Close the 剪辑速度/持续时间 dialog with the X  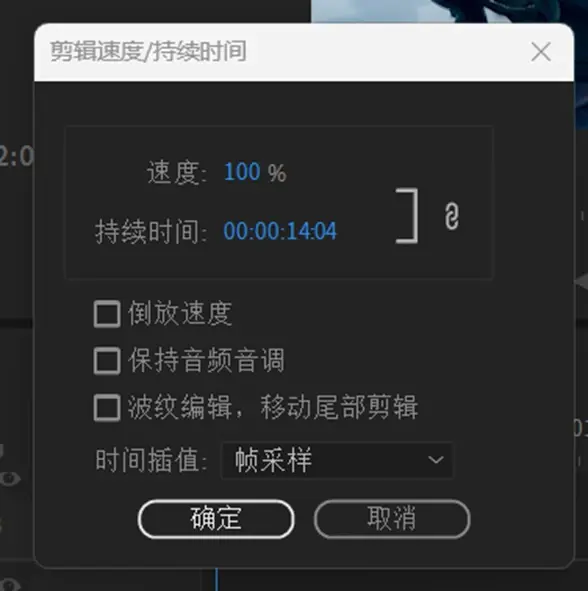click(541, 52)
